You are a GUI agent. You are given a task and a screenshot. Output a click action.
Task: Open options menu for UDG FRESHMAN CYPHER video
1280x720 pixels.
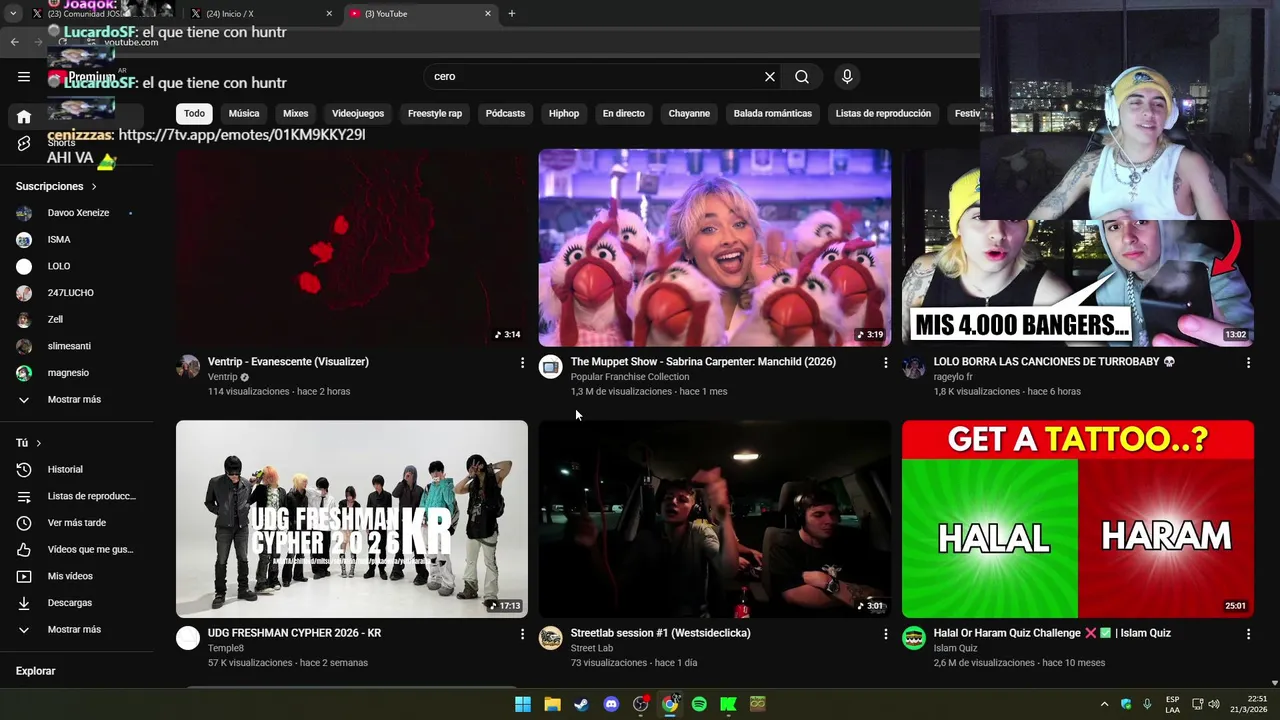coord(522,633)
